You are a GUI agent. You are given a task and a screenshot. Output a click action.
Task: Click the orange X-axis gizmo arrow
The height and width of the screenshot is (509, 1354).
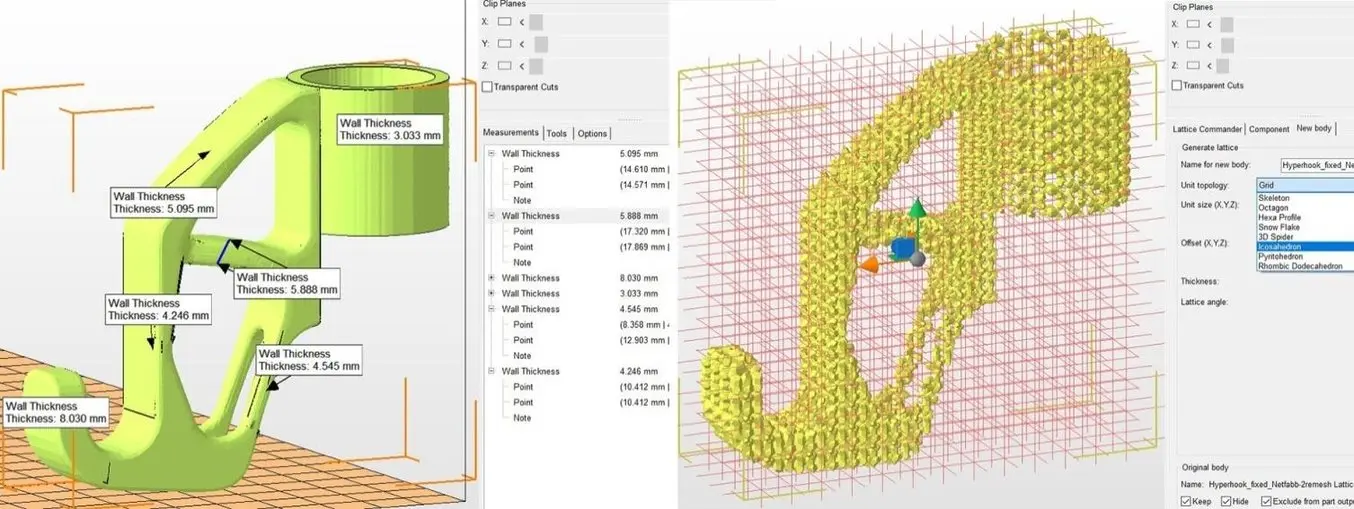coord(869,263)
